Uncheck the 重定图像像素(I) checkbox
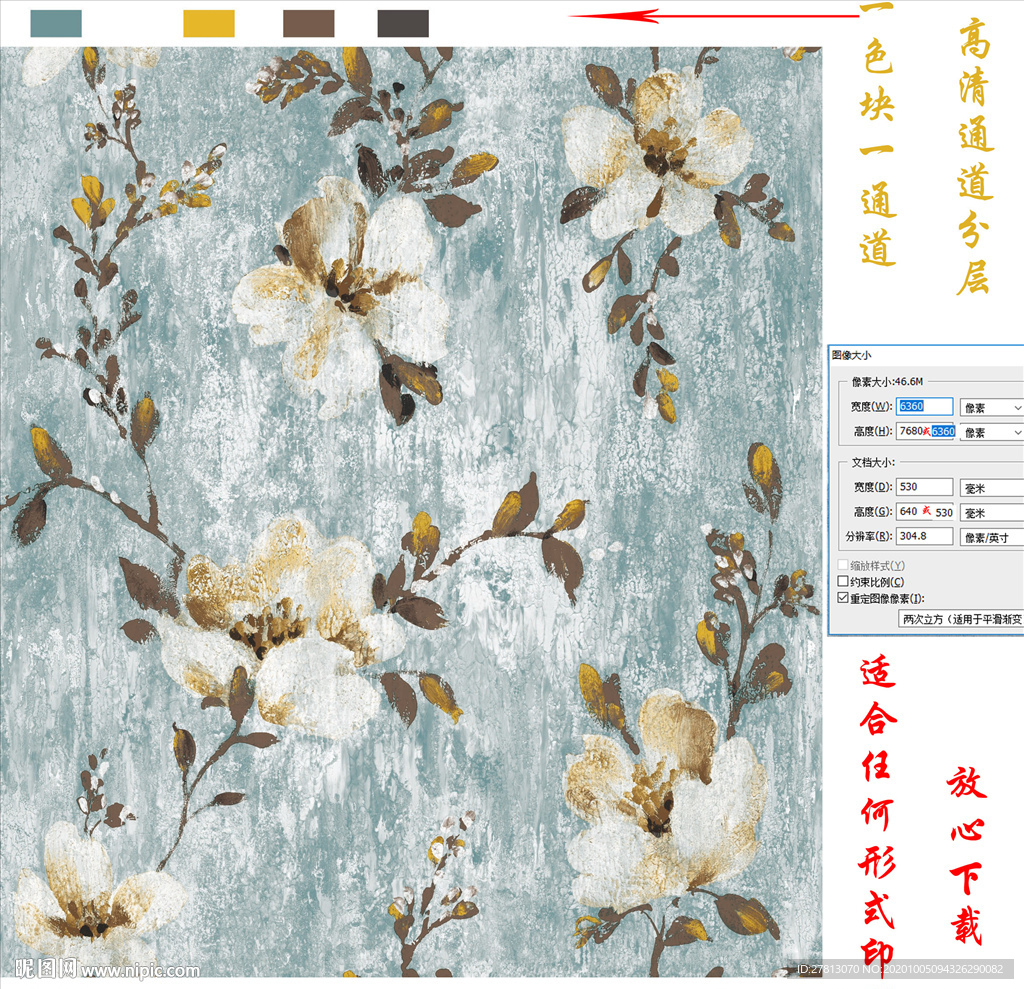 point(843,598)
